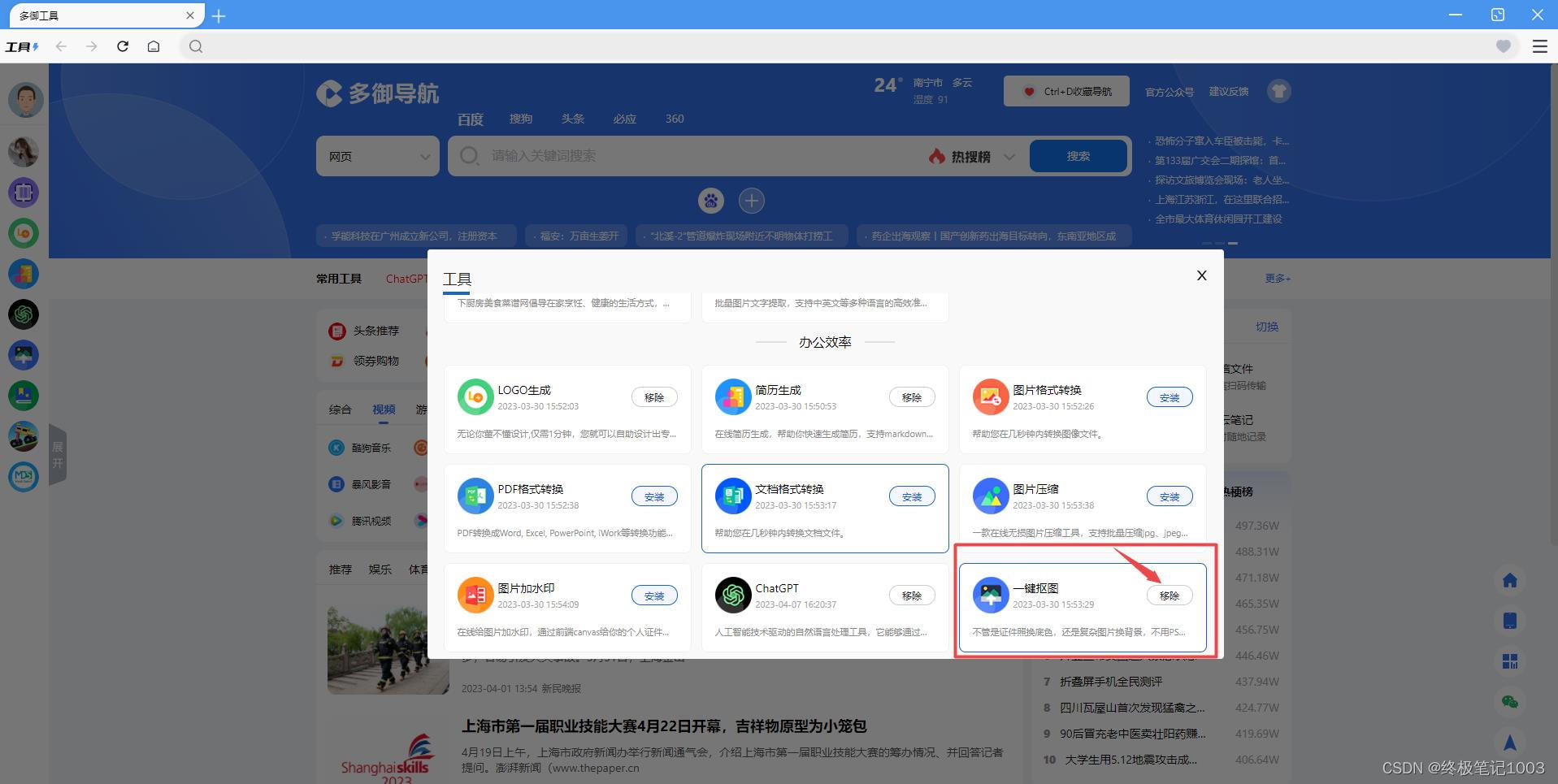The width and height of the screenshot is (1558, 784).
Task: Open a new tab with plus
Action: (219, 15)
